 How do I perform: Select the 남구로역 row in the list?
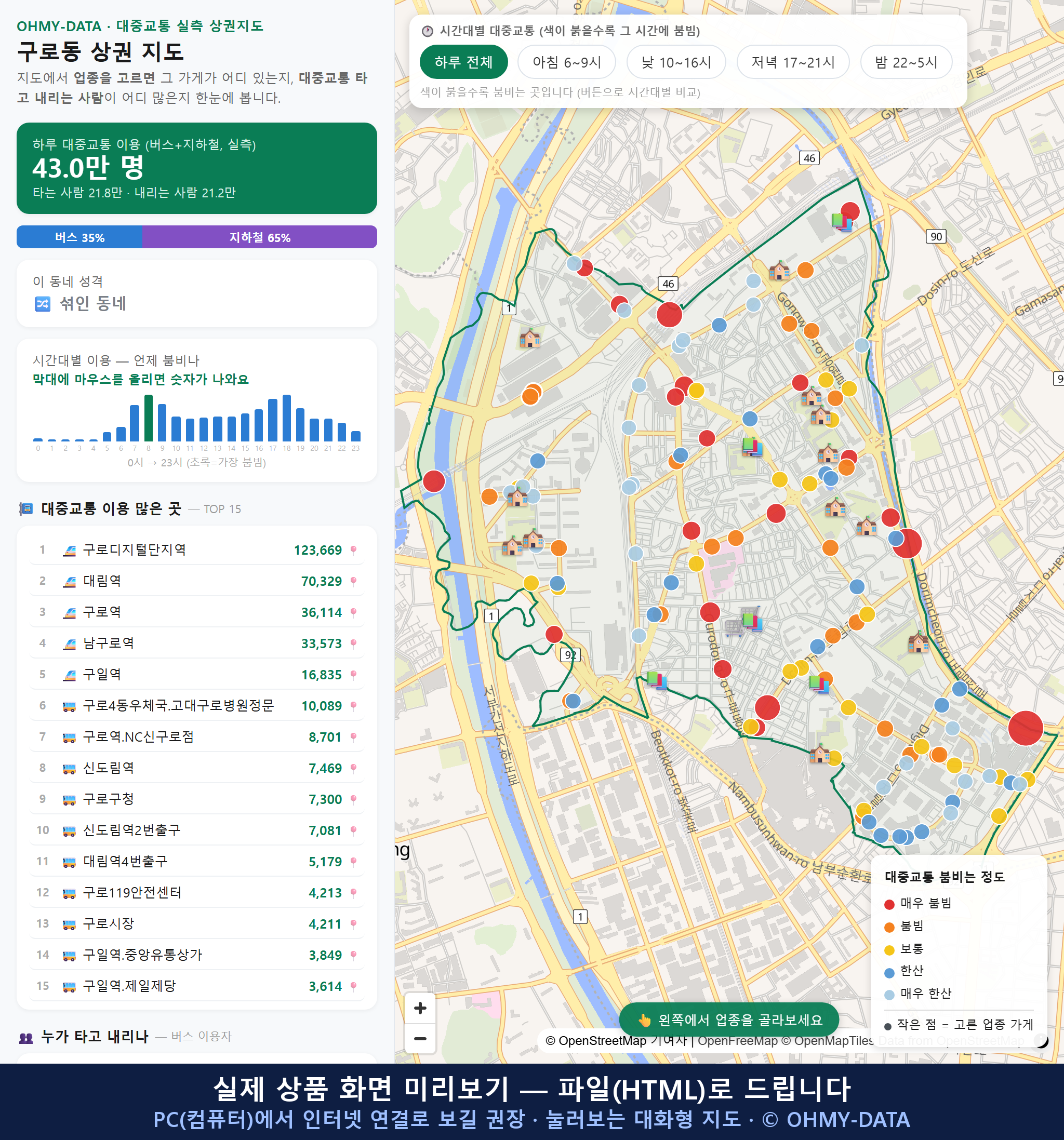pyautogui.click(x=197, y=643)
